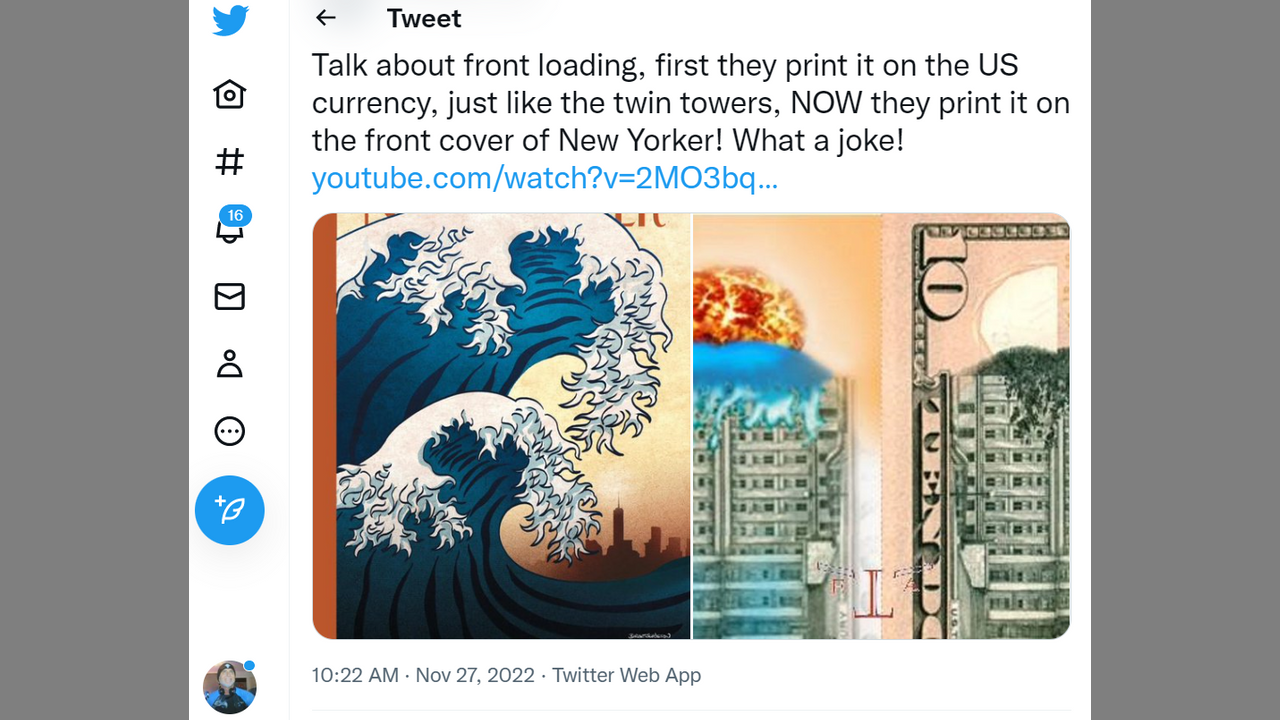Click the ten dollar bill picture
Viewport: 1280px width, 720px height.
point(976,426)
